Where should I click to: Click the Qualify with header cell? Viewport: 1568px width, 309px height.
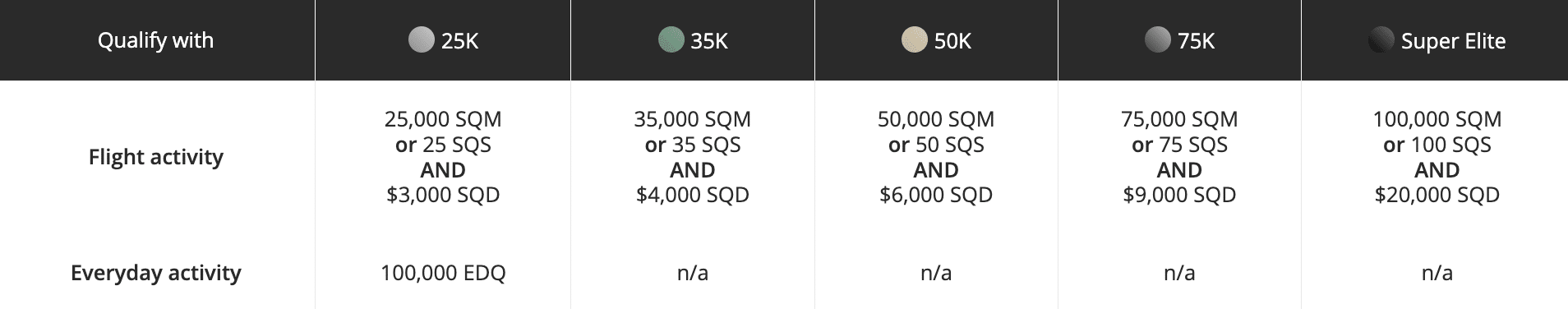coord(157,40)
